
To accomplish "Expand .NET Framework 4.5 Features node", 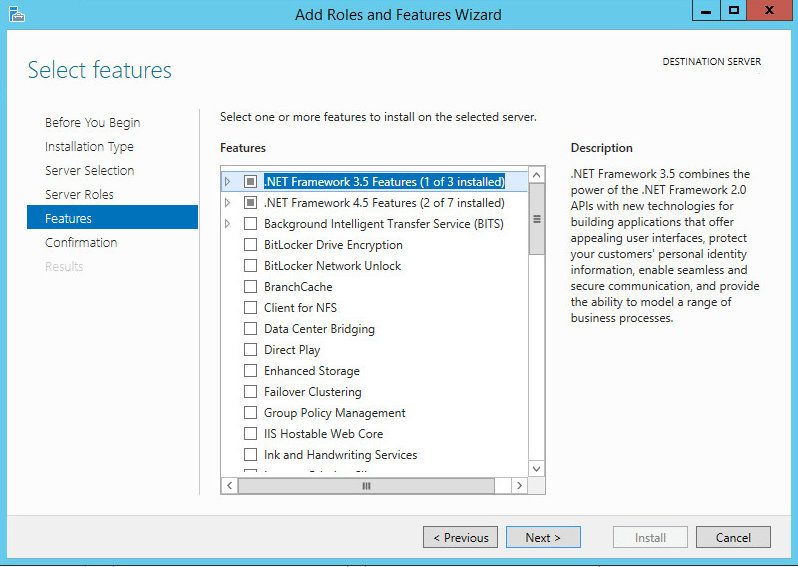I will pos(228,203).
